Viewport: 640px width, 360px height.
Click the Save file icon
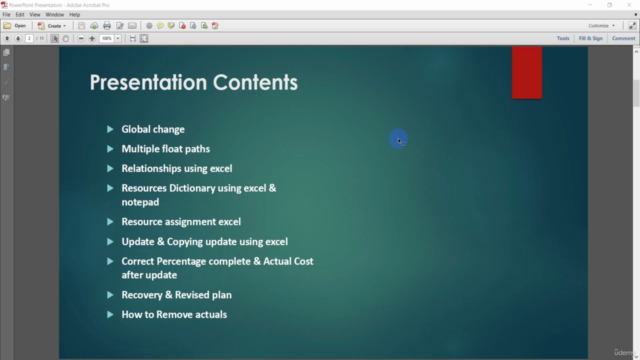(82, 26)
